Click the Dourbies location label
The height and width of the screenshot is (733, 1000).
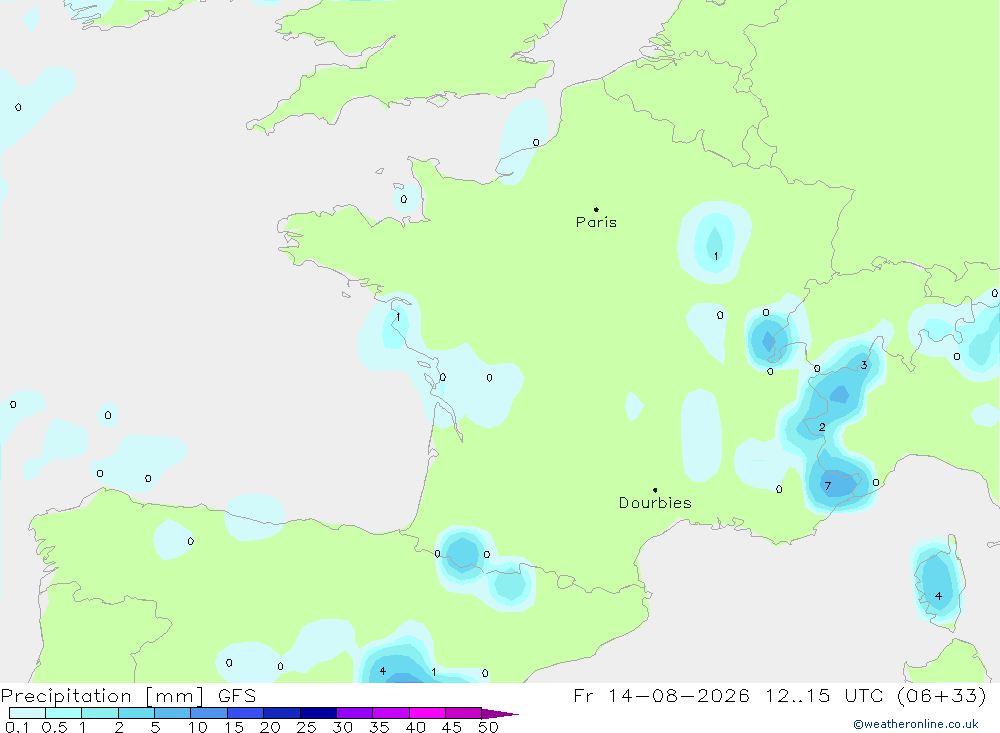pos(655,503)
